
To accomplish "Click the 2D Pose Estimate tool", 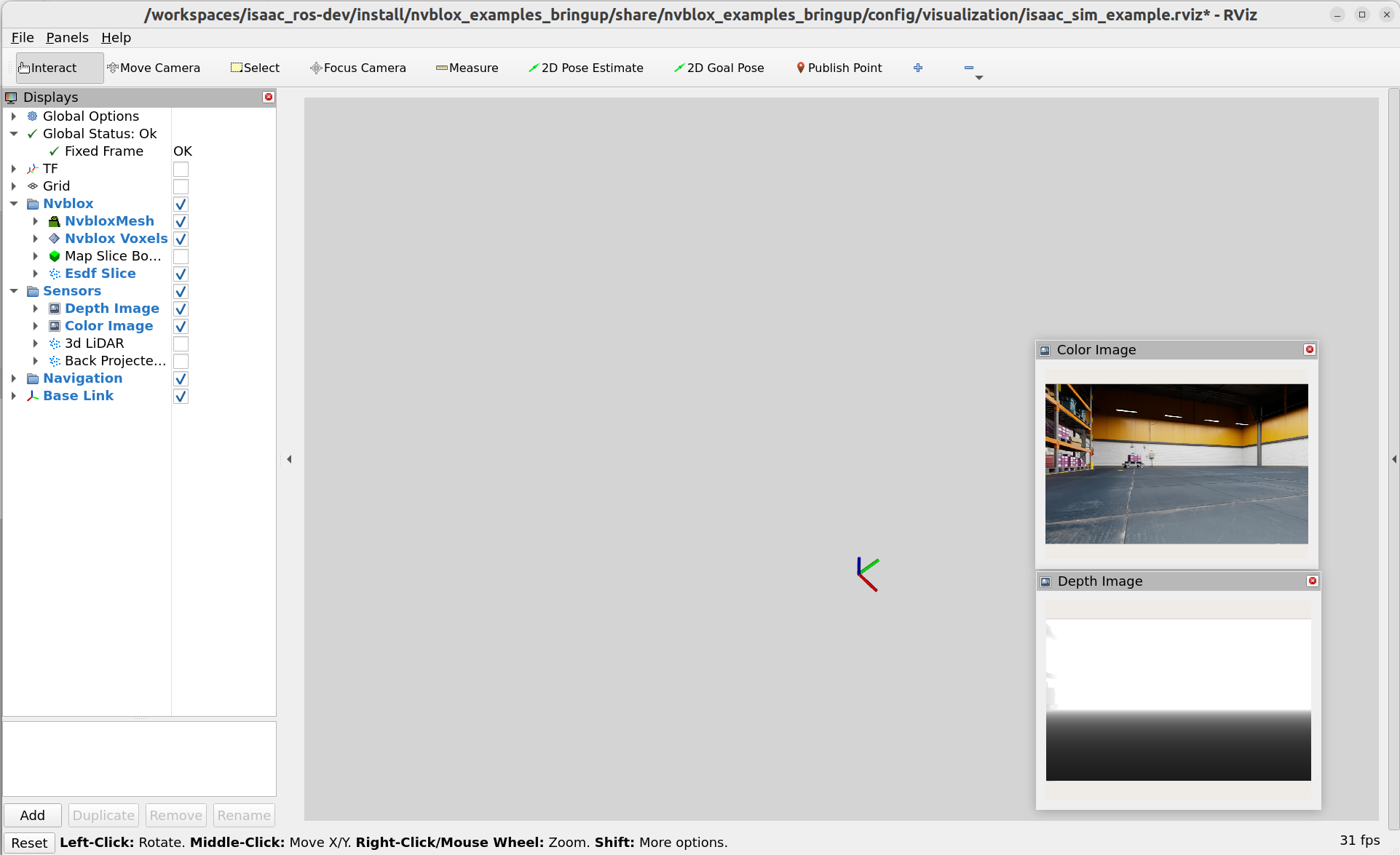I will pos(585,68).
